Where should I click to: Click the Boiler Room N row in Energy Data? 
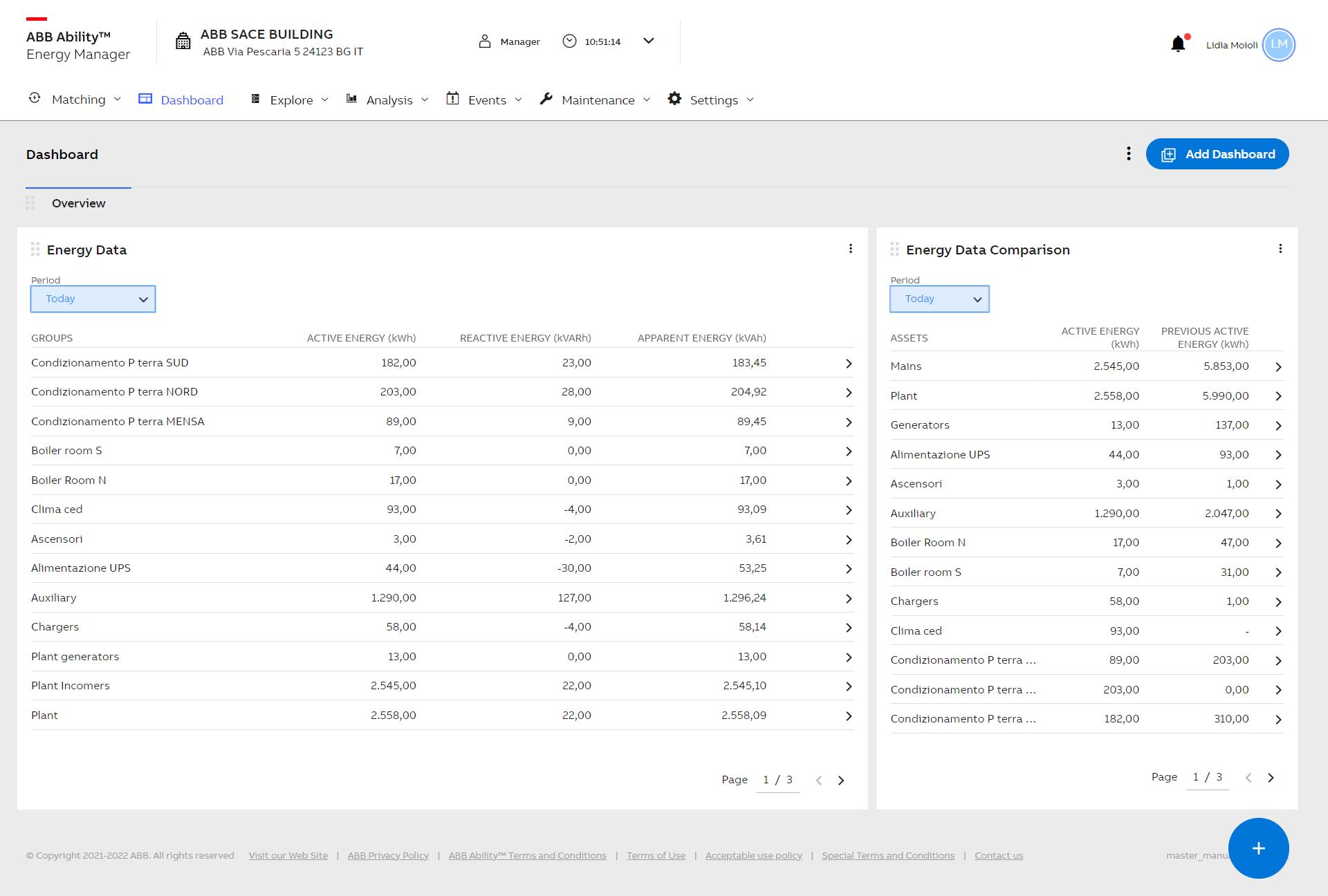(442, 480)
